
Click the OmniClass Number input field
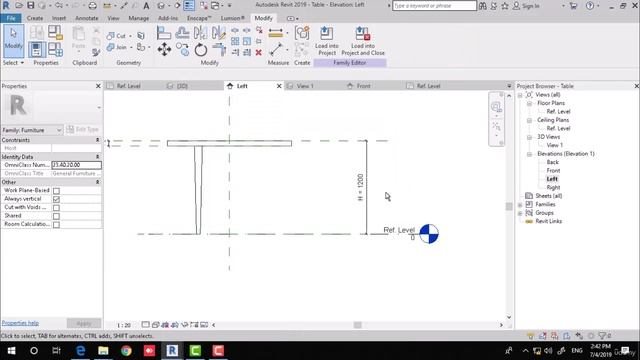(x=76, y=165)
